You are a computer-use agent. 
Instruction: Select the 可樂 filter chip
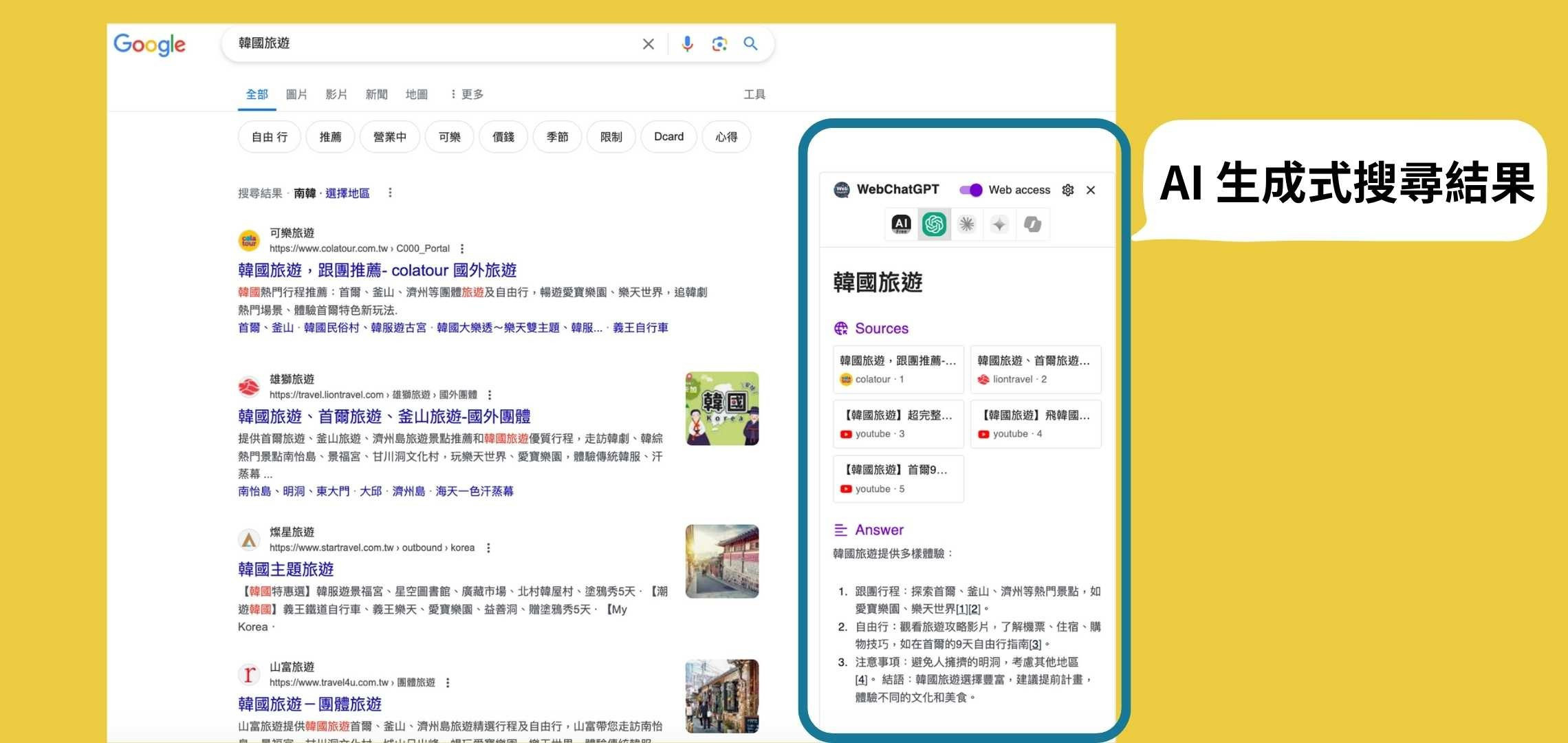450,137
